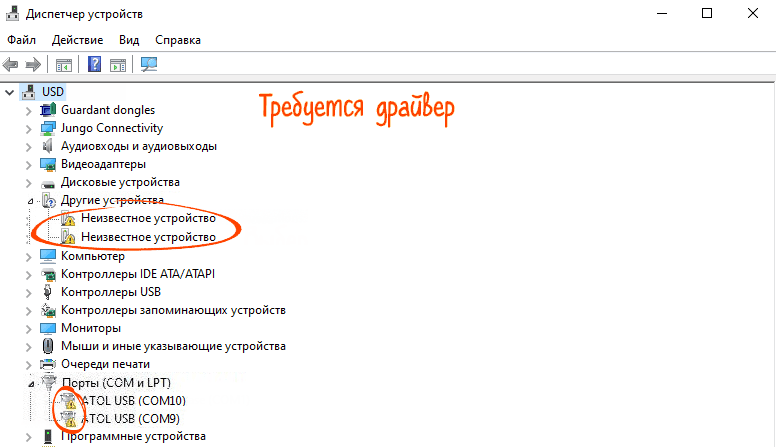Select the ATOL USB (COM10) label
776x447 pixels.
tap(133, 400)
